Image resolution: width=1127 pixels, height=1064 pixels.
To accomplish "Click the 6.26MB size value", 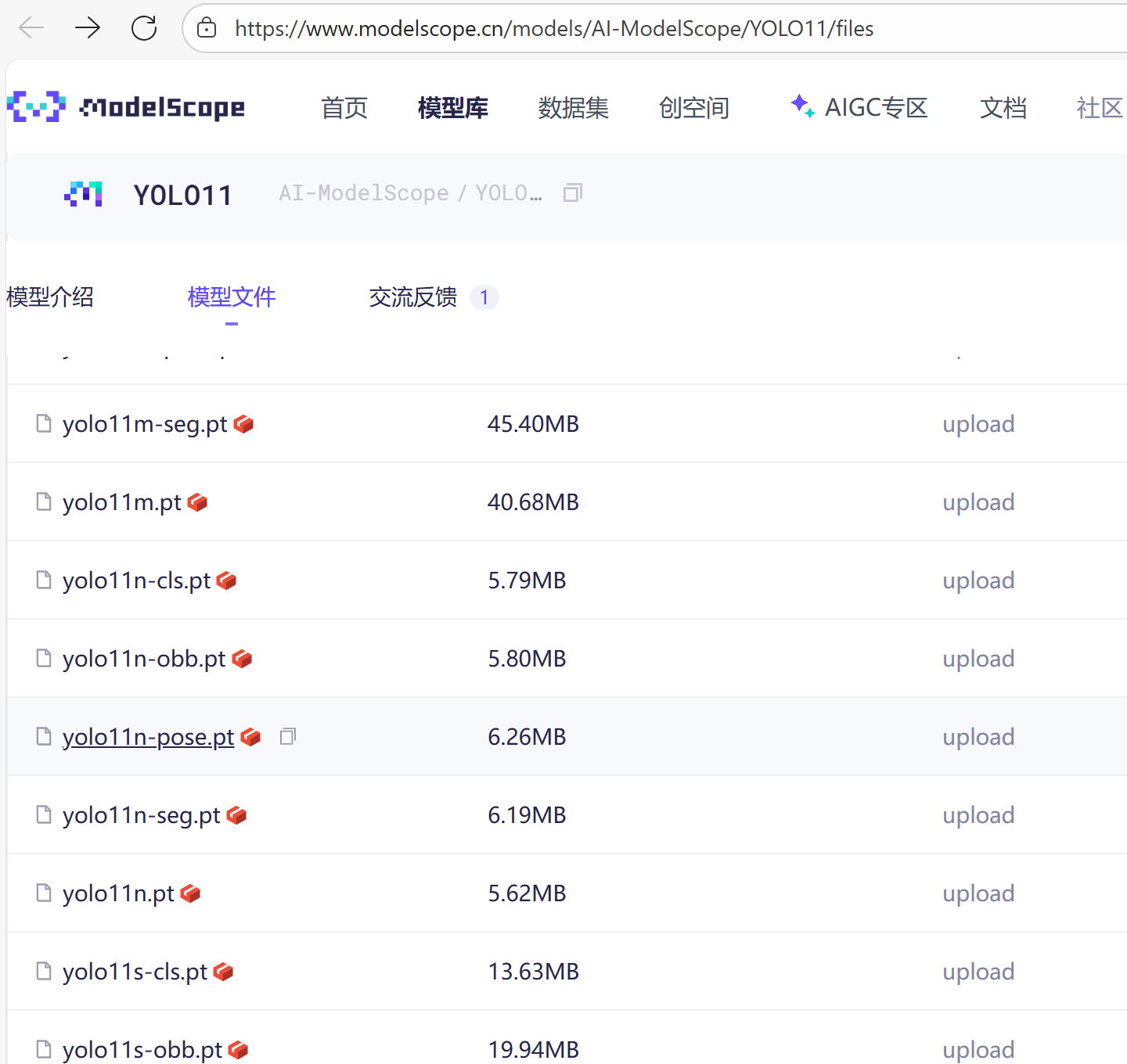I will click(x=527, y=737).
